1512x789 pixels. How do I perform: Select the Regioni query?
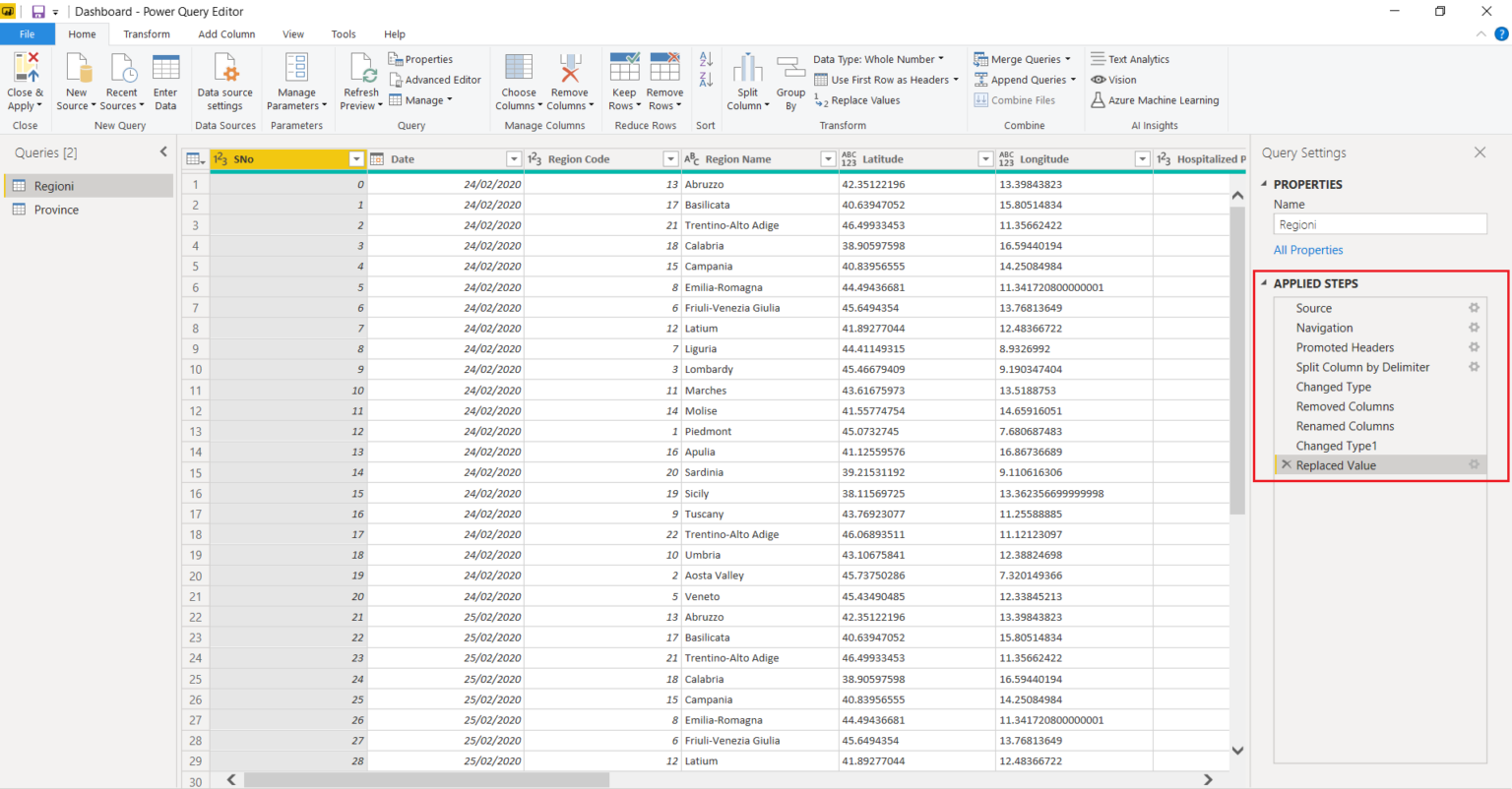click(88, 186)
